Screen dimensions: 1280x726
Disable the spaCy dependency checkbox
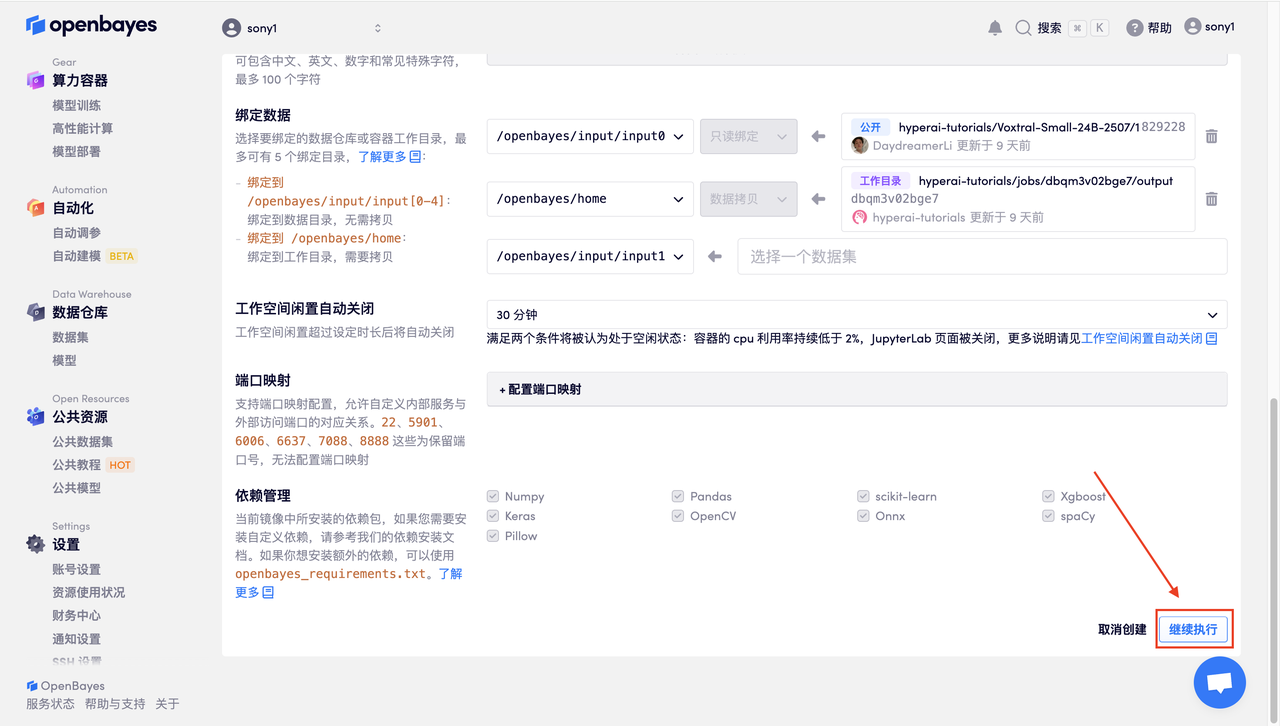[x=1047, y=515]
